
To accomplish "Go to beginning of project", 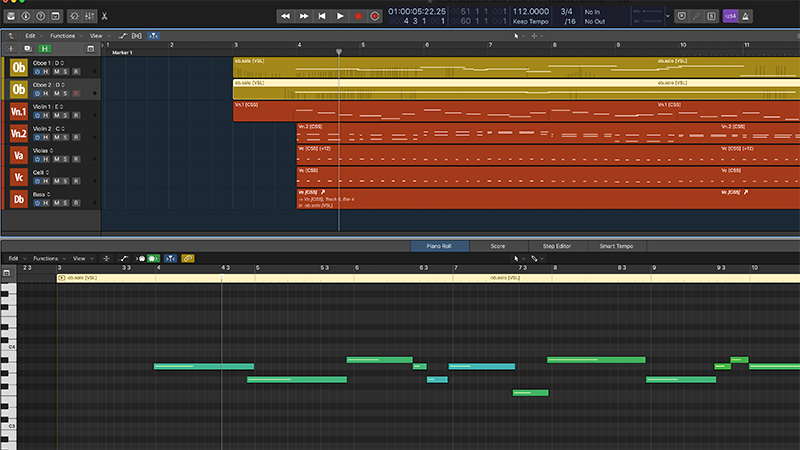I will coord(322,16).
